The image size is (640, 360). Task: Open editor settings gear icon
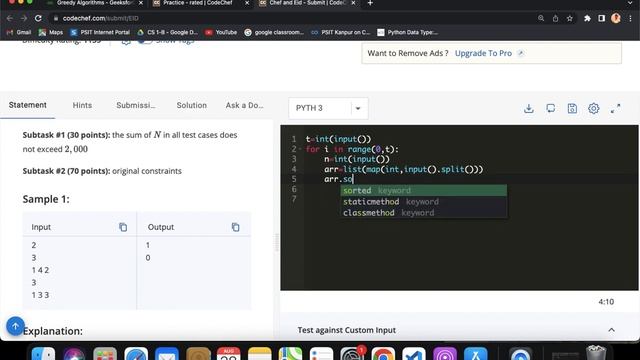pyautogui.click(x=593, y=108)
